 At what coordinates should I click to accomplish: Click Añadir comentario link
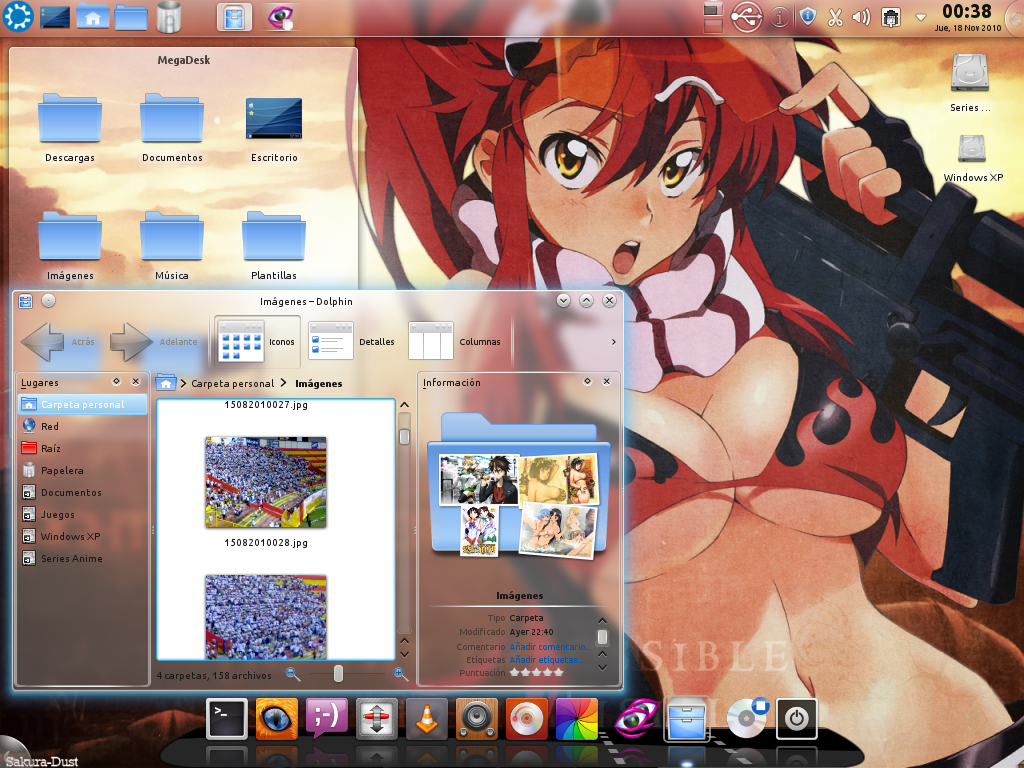pyautogui.click(x=549, y=647)
